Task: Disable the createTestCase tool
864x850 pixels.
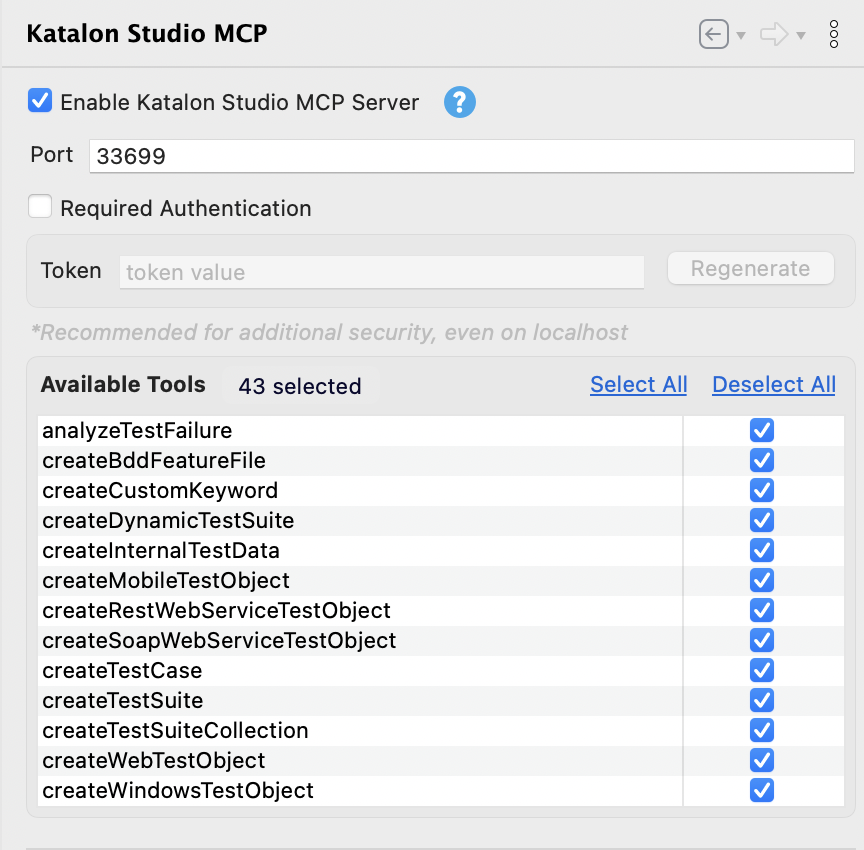Action: point(762,670)
